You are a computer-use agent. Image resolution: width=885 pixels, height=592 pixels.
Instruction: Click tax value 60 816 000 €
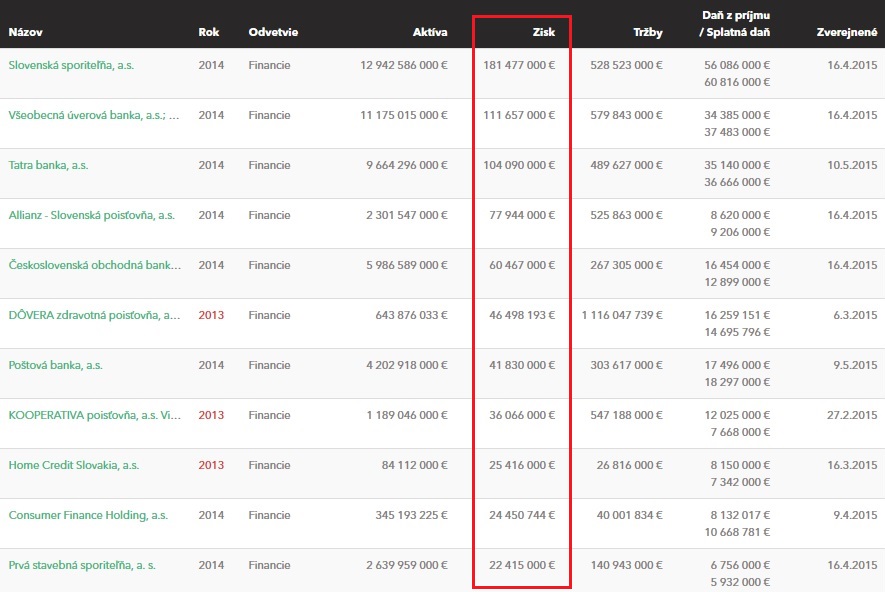tap(737, 82)
